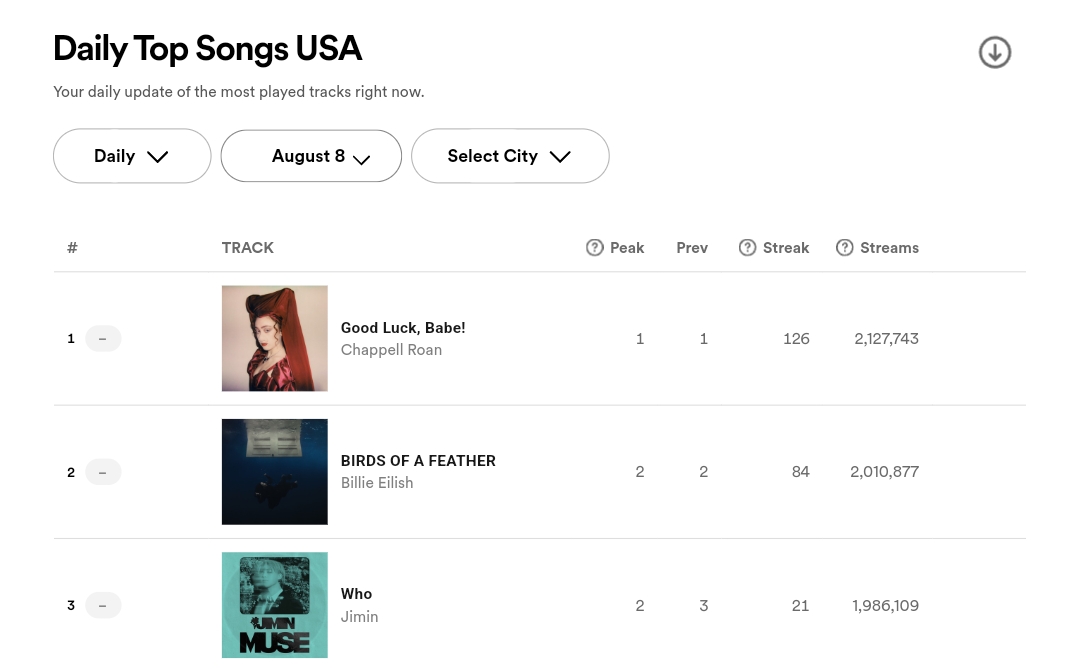This screenshot has height=669, width=1080.
Task: Click the Streak help question-mark icon
Action: [747, 247]
